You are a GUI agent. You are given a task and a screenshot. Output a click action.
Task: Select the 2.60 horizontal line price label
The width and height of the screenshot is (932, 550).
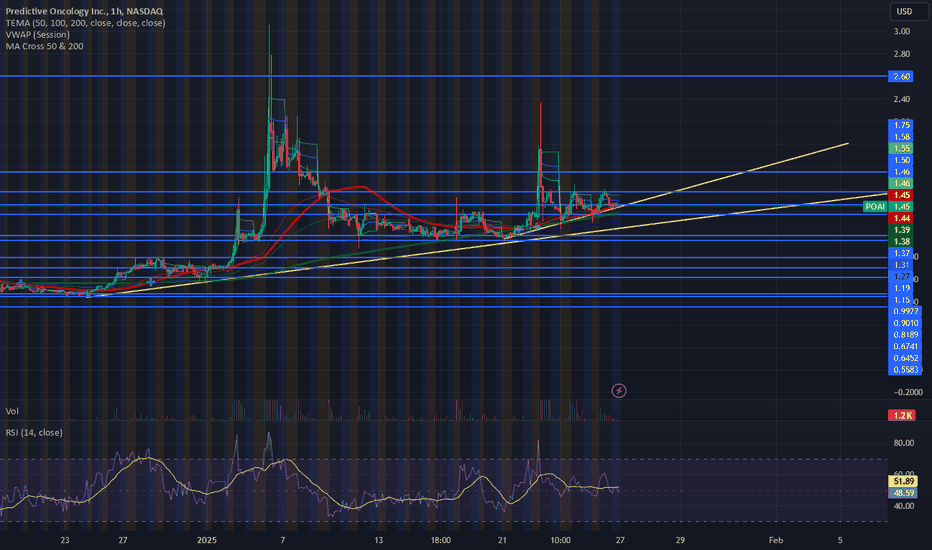902,76
